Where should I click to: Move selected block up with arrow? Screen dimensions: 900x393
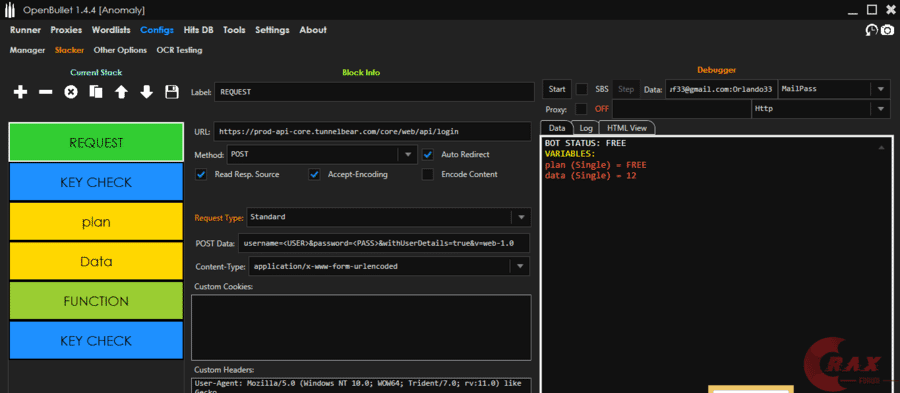pos(121,92)
